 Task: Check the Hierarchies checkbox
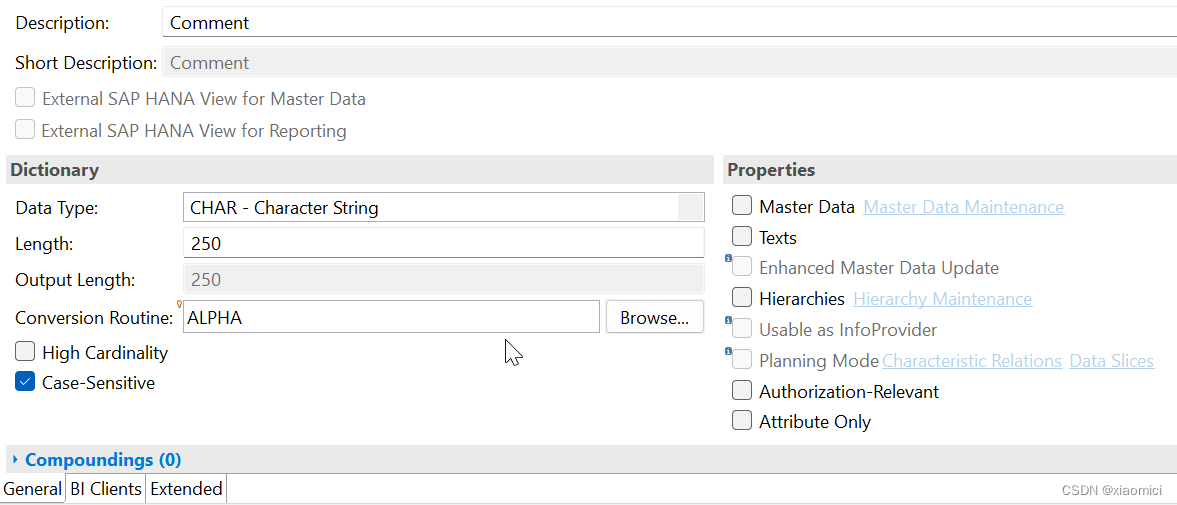742,298
